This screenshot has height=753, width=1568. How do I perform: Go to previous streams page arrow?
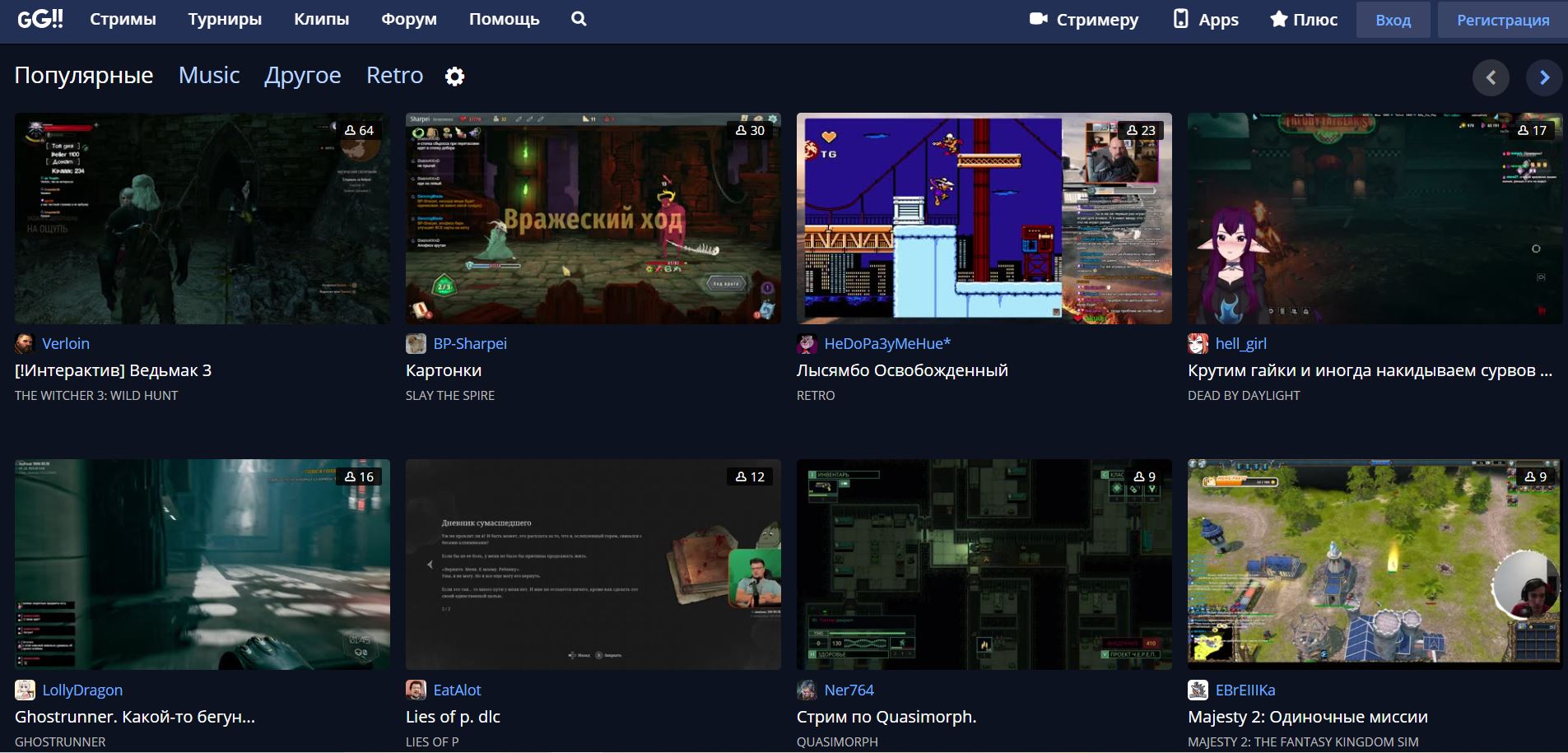click(1491, 77)
